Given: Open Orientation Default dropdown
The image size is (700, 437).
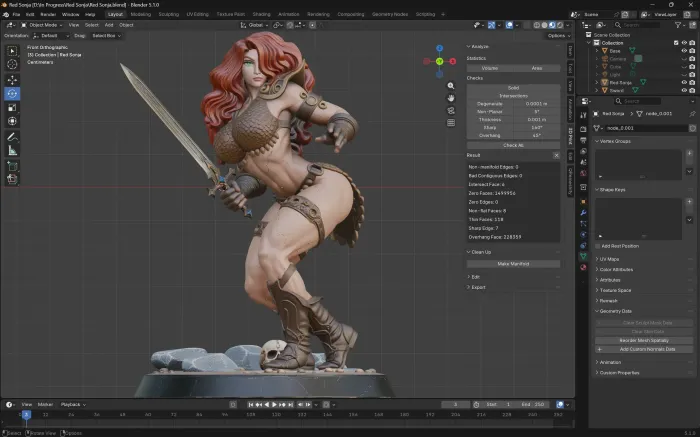Looking at the screenshot, I should (x=51, y=36).
